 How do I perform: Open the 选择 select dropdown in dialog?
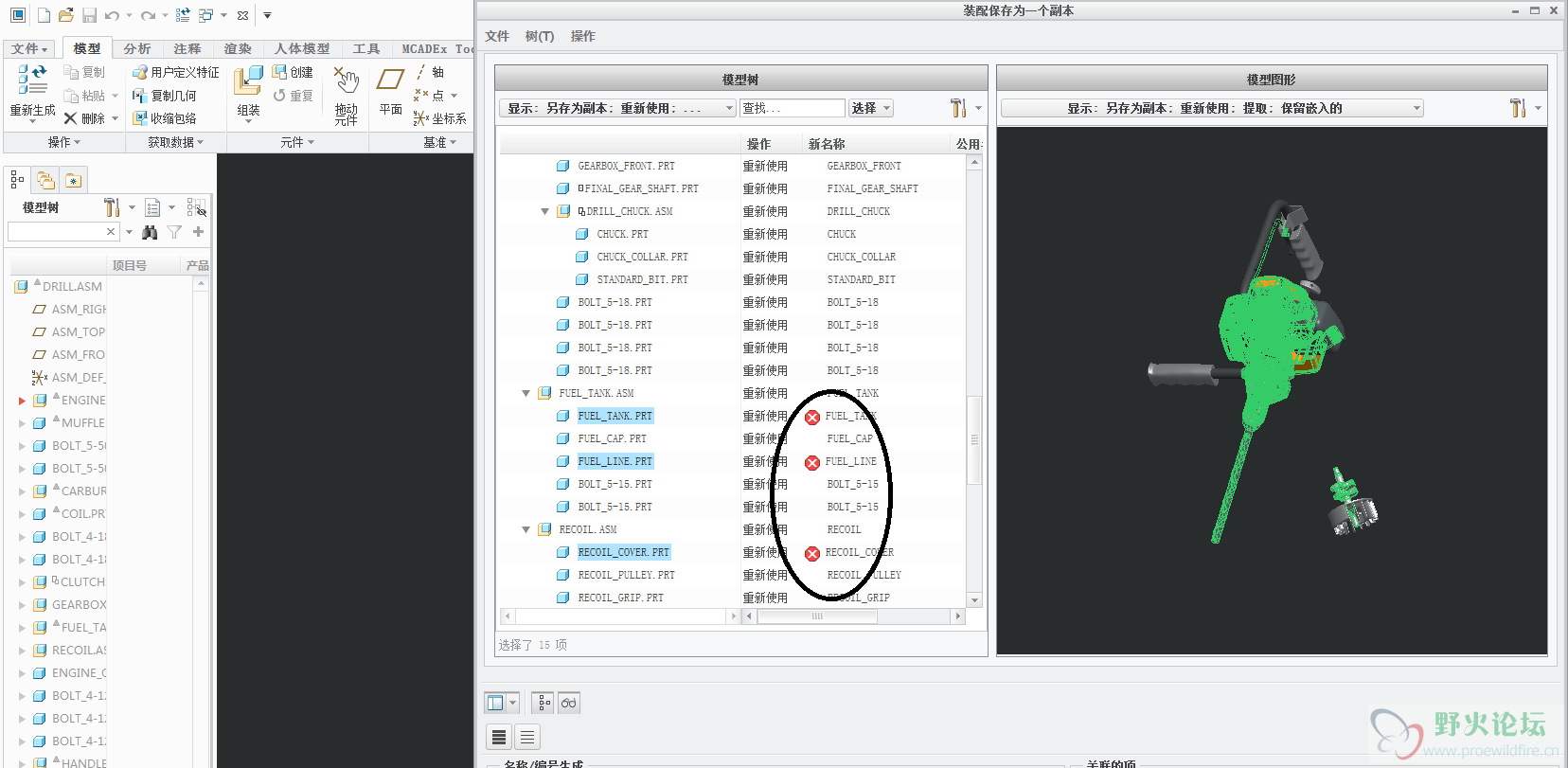871,108
